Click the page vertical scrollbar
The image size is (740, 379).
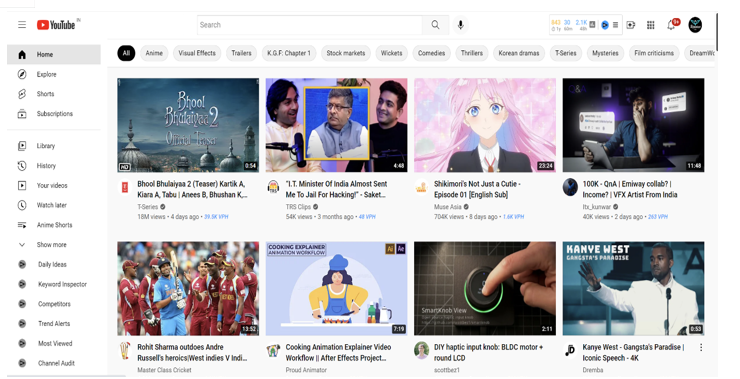pyautogui.click(x=717, y=32)
